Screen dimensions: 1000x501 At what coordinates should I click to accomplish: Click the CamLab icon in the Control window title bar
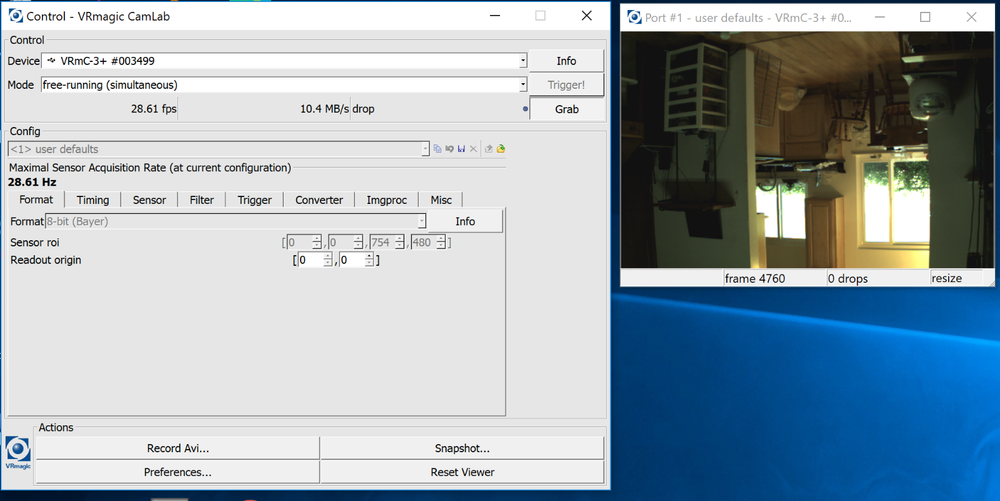[x=15, y=16]
